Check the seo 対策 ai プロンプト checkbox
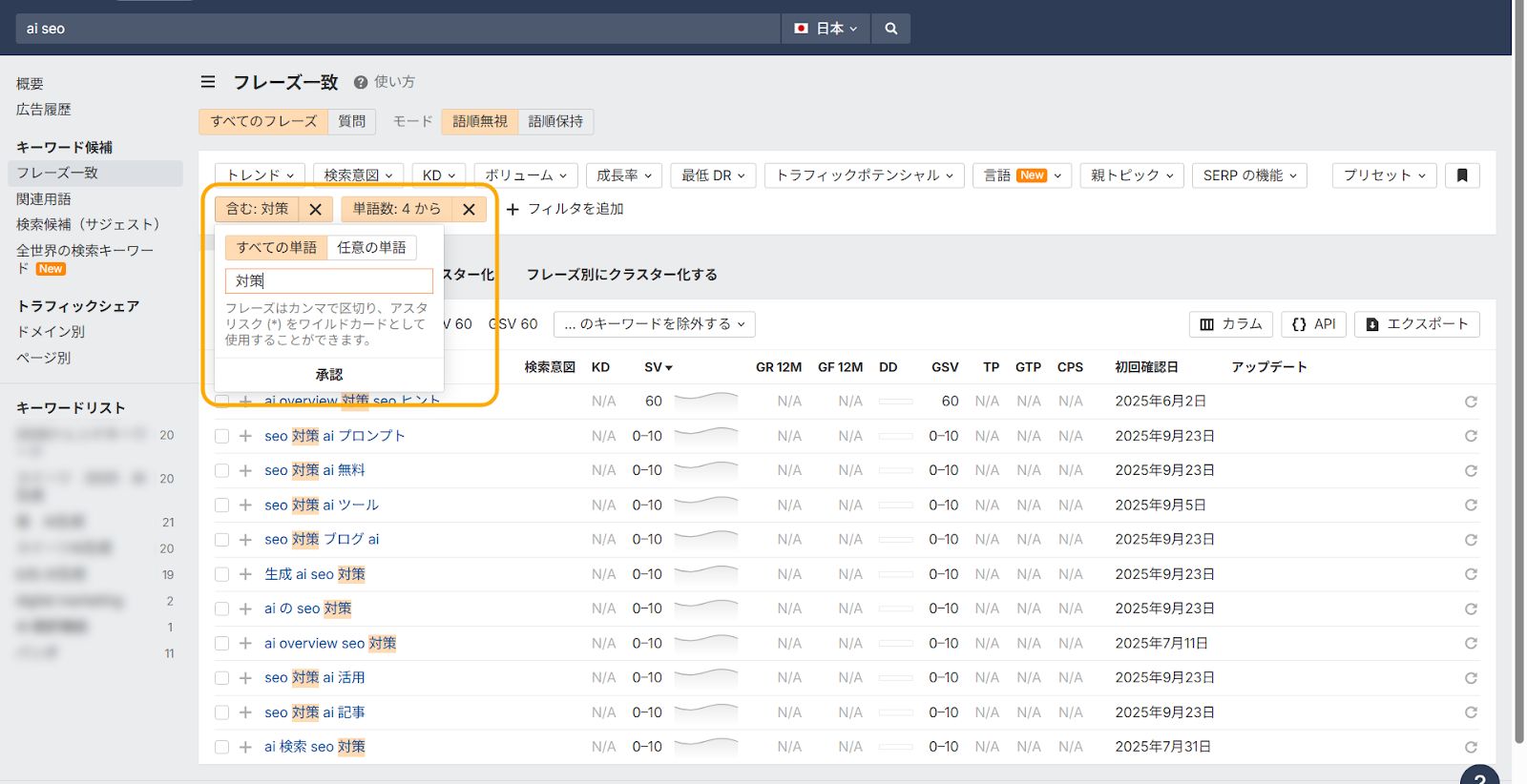1527x784 pixels. click(221, 436)
